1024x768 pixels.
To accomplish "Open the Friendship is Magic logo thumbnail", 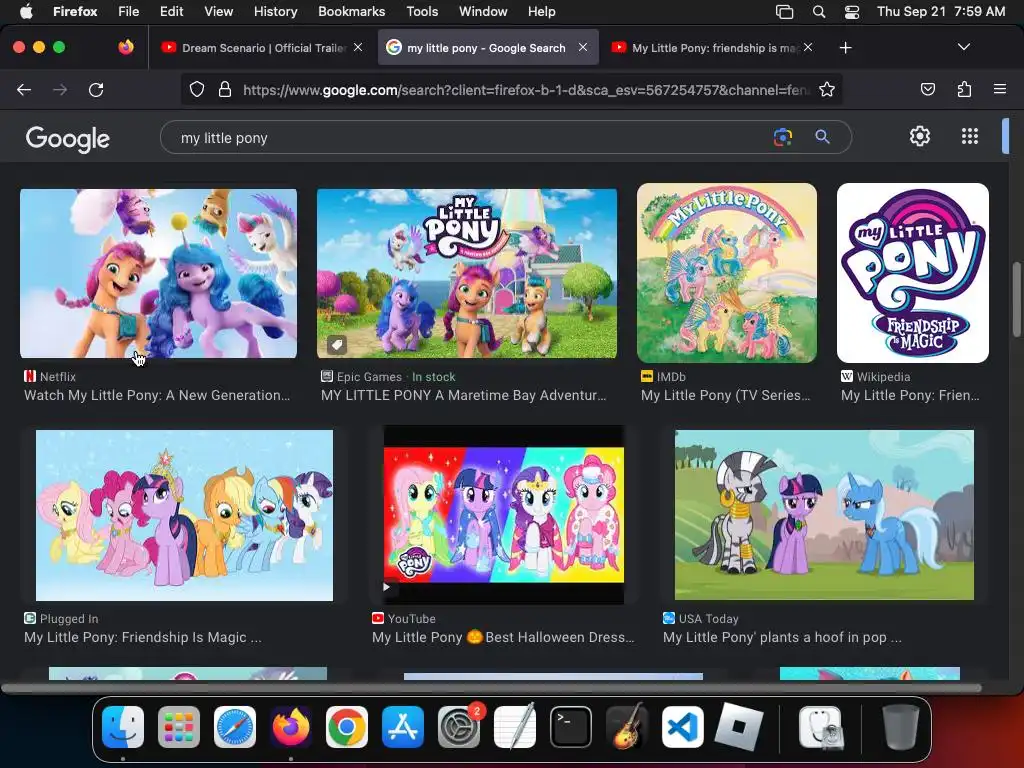I will 913,272.
